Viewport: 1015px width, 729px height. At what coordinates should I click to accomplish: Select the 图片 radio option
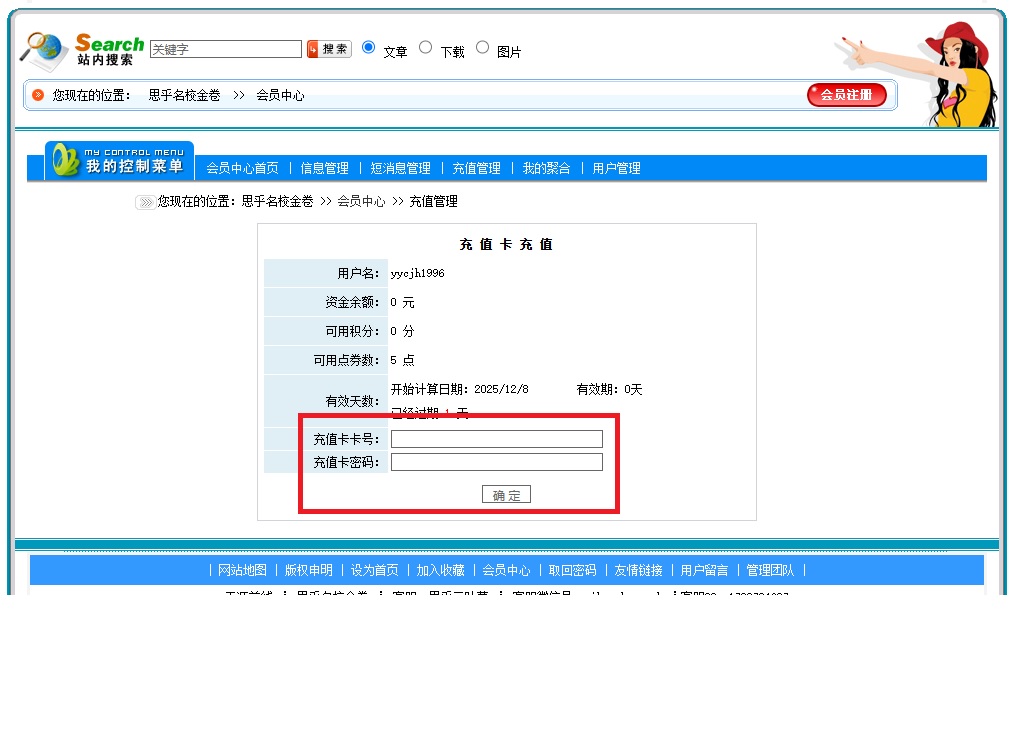click(x=482, y=47)
